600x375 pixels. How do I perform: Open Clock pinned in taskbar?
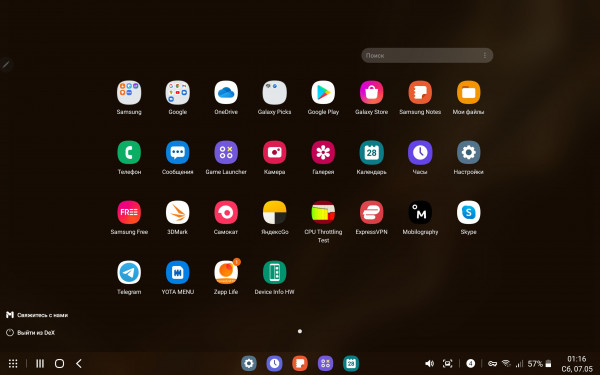tap(274, 364)
